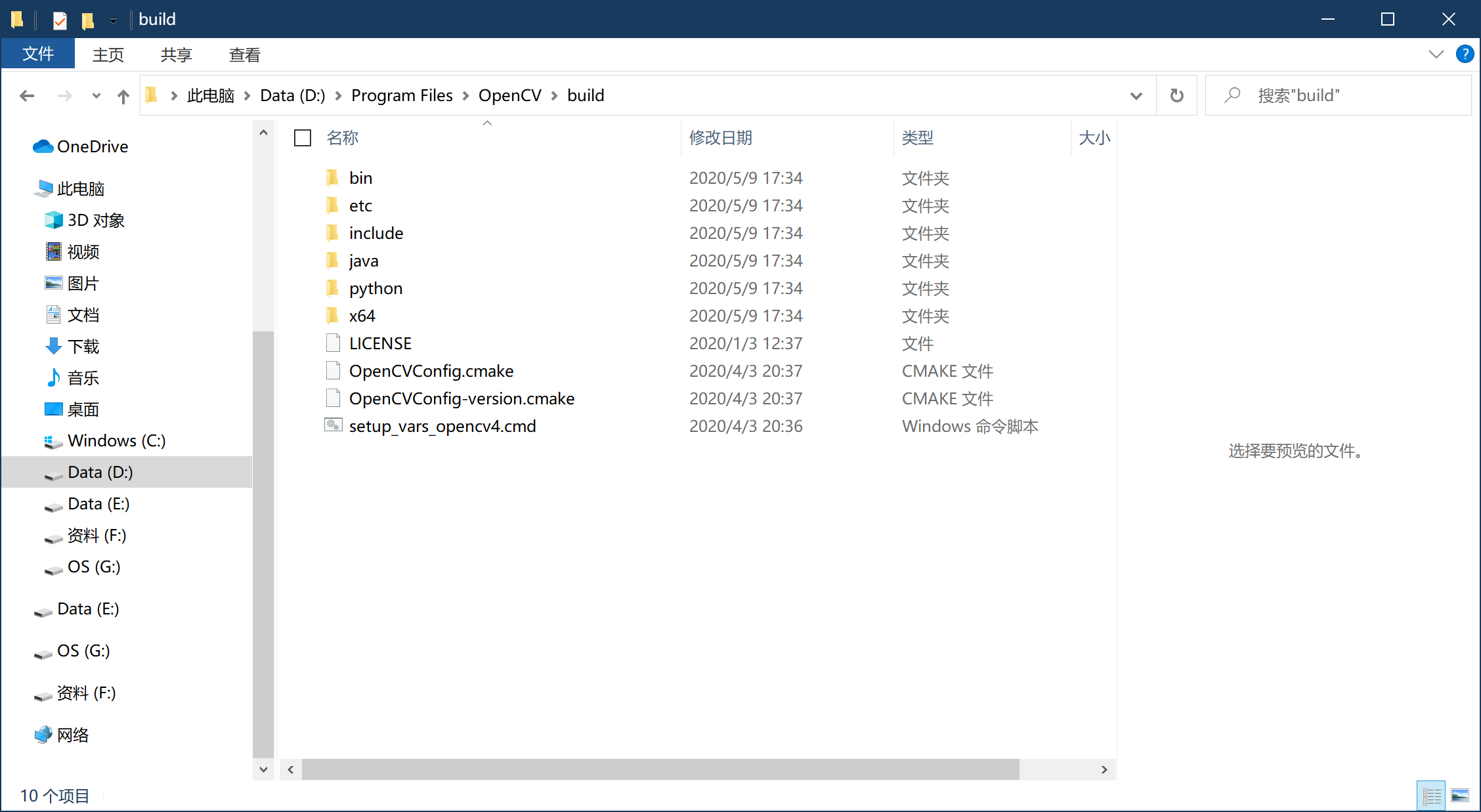Click the Properties quick access icon
Viewport: 1481px width, 812px height.
[x=60, y=20]
